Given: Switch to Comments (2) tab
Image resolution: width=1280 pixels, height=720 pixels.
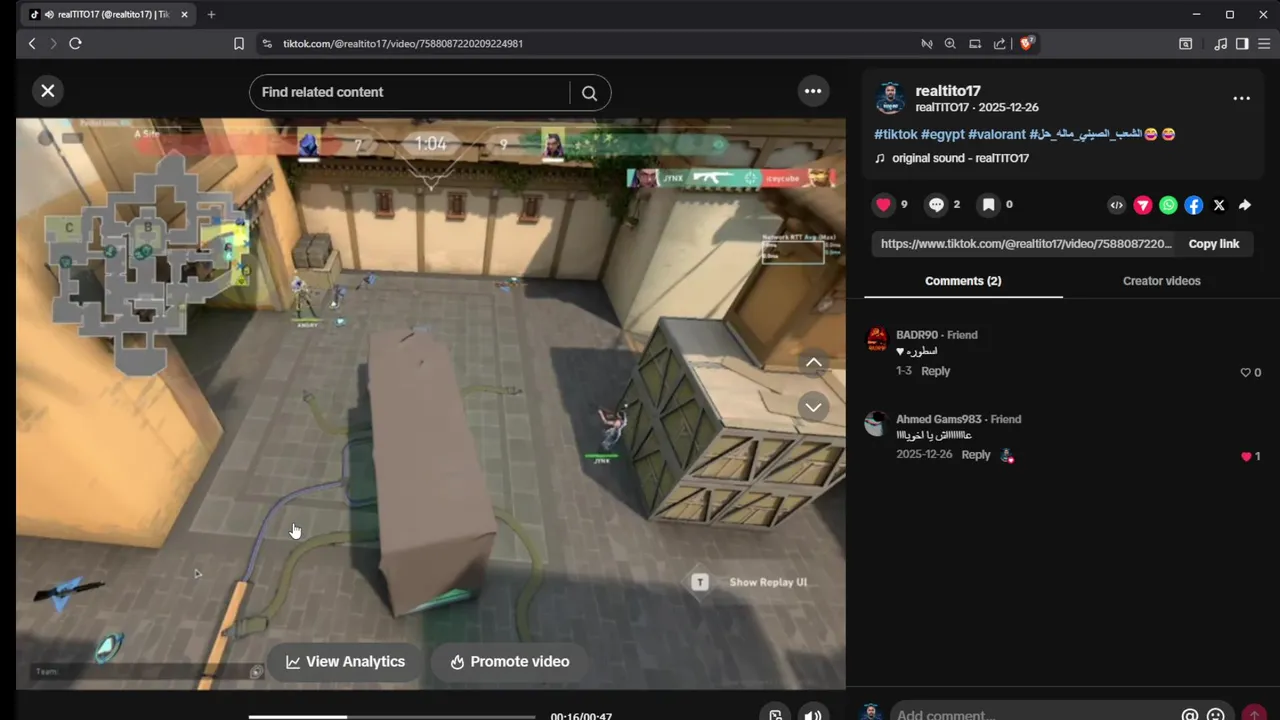Looking at the screenshot, I should (x=963, y=281).
